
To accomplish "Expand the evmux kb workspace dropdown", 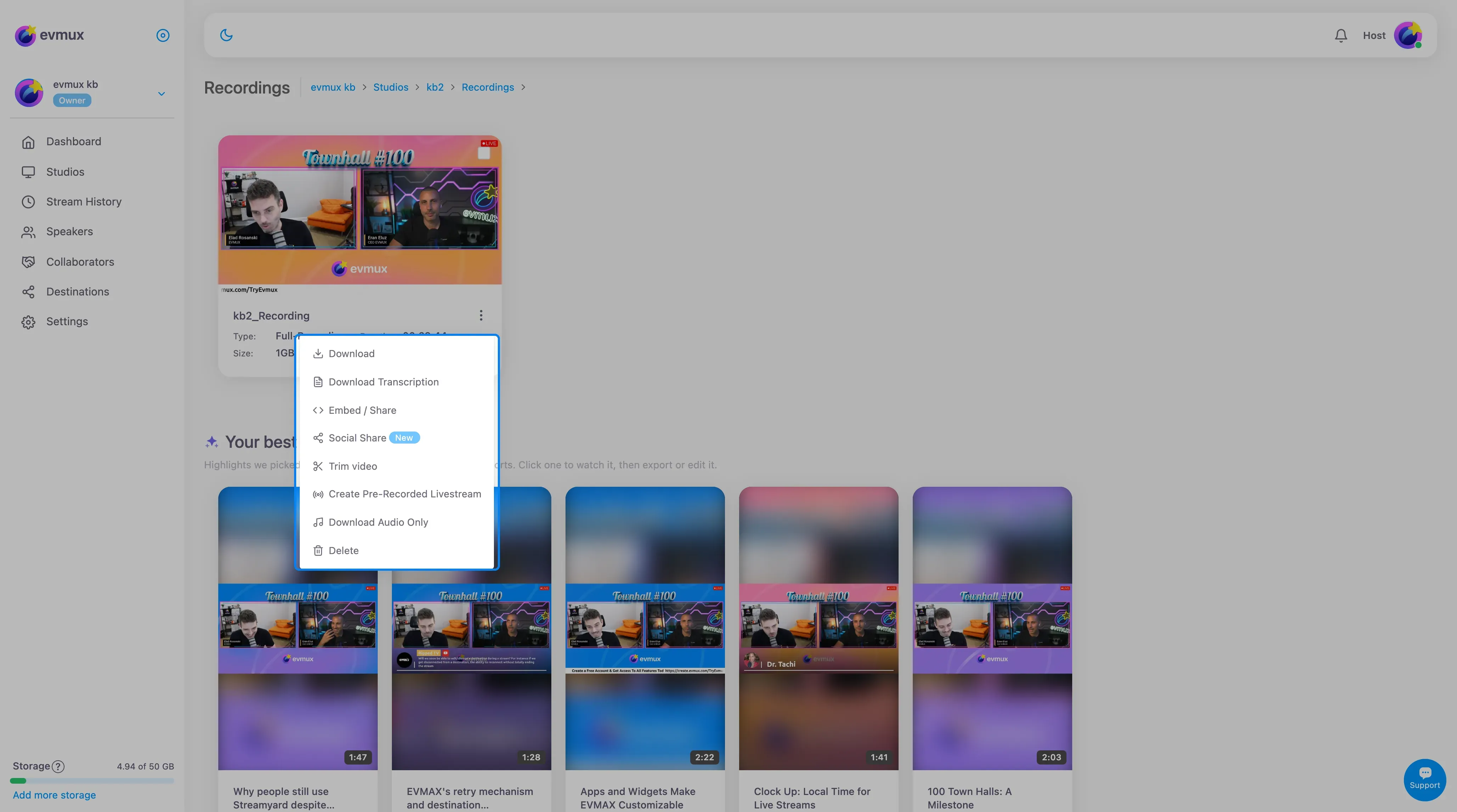I will pyautogui.click(x=161, y=94).
